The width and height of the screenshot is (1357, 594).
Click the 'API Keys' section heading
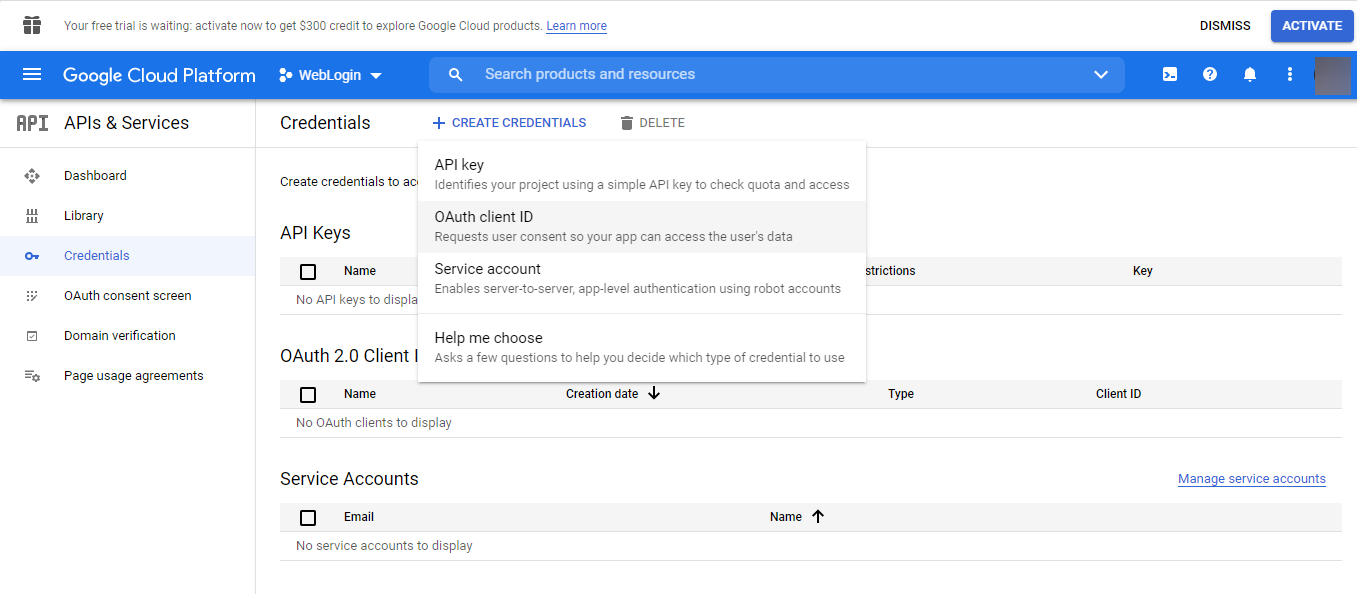315,233
